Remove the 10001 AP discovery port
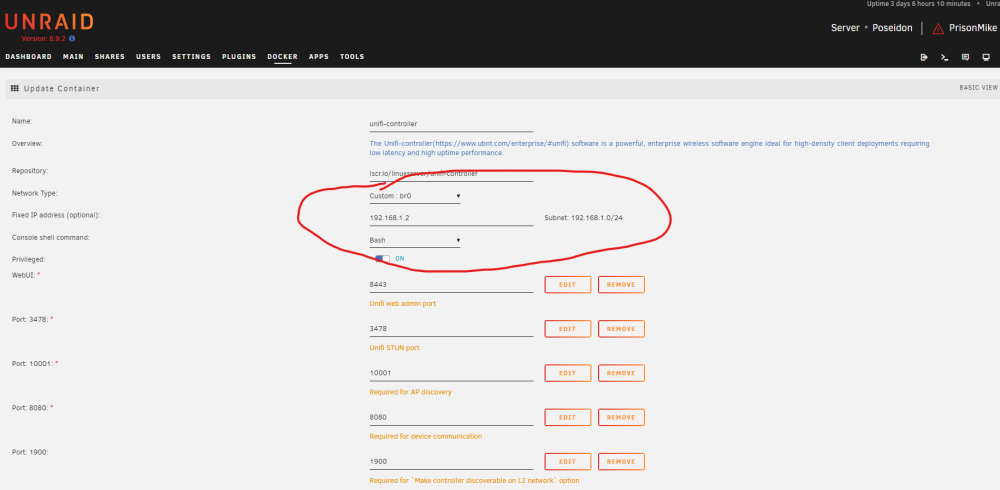1000x490 pixels. coord(621,373)
